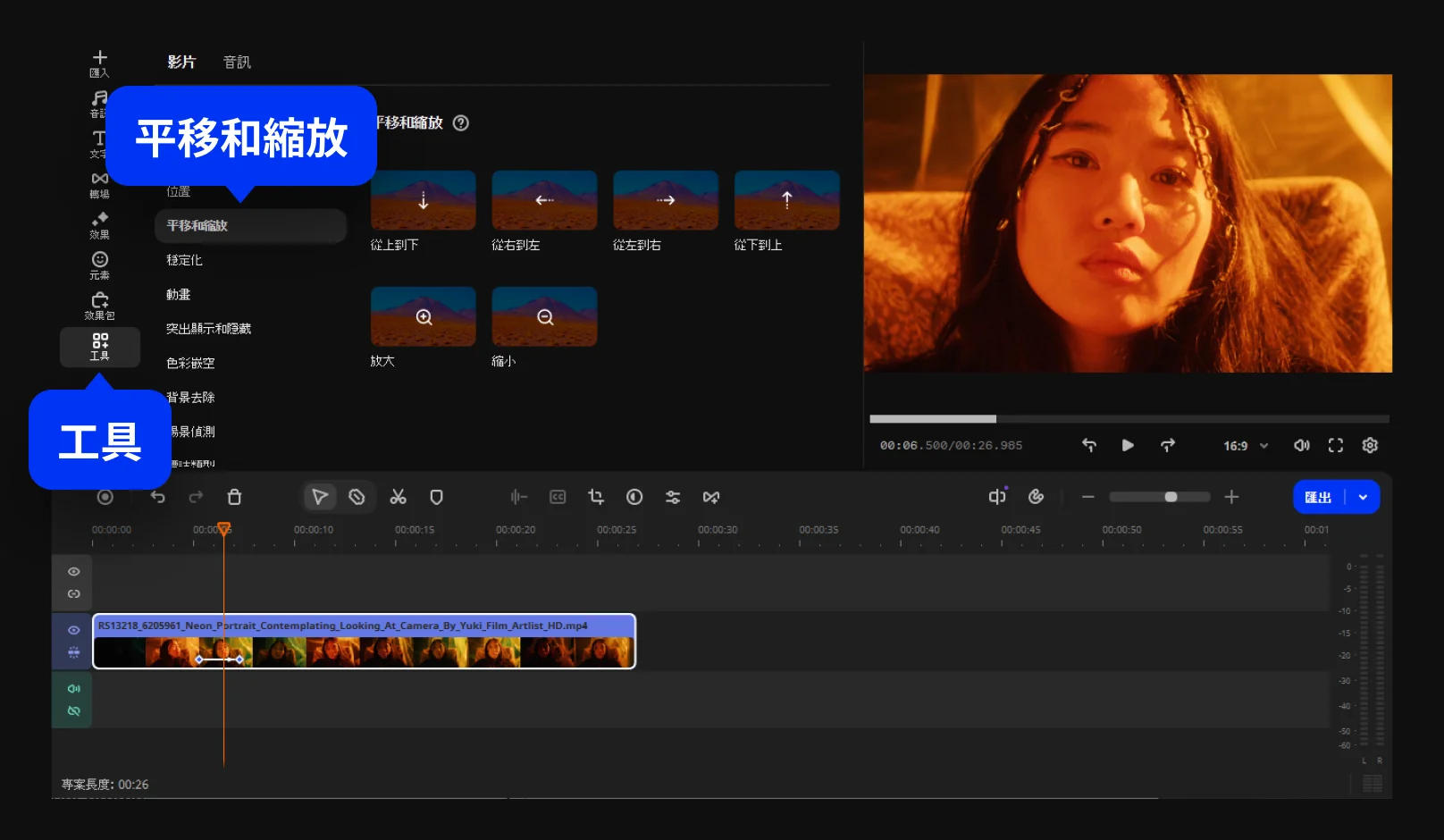This screenshot has height=840, width=1444.
Task: Toggle visibility of the video track
Action: (x=74, y=630)
